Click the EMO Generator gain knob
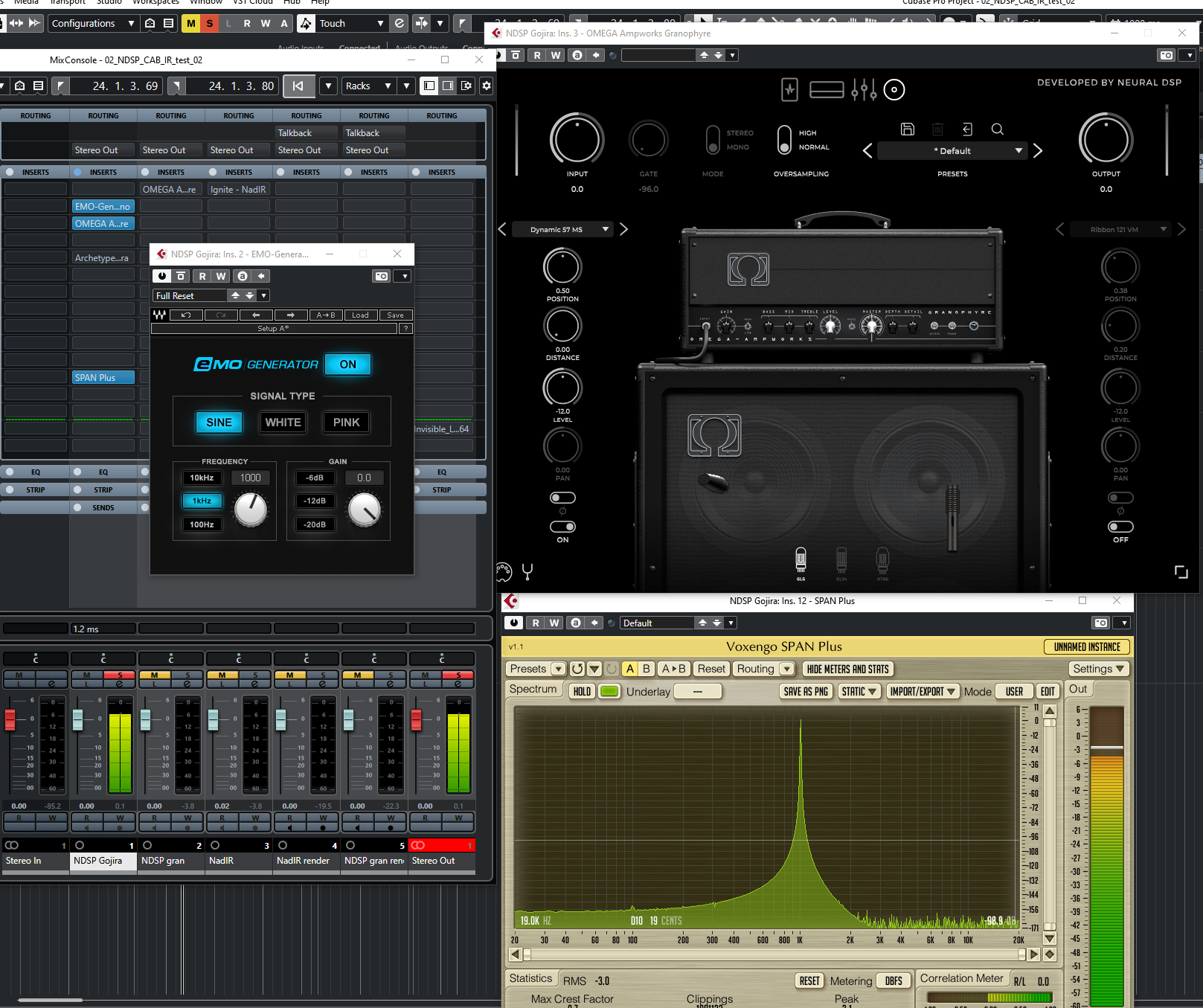The image size is (1203, 1008). click(365, 509)
